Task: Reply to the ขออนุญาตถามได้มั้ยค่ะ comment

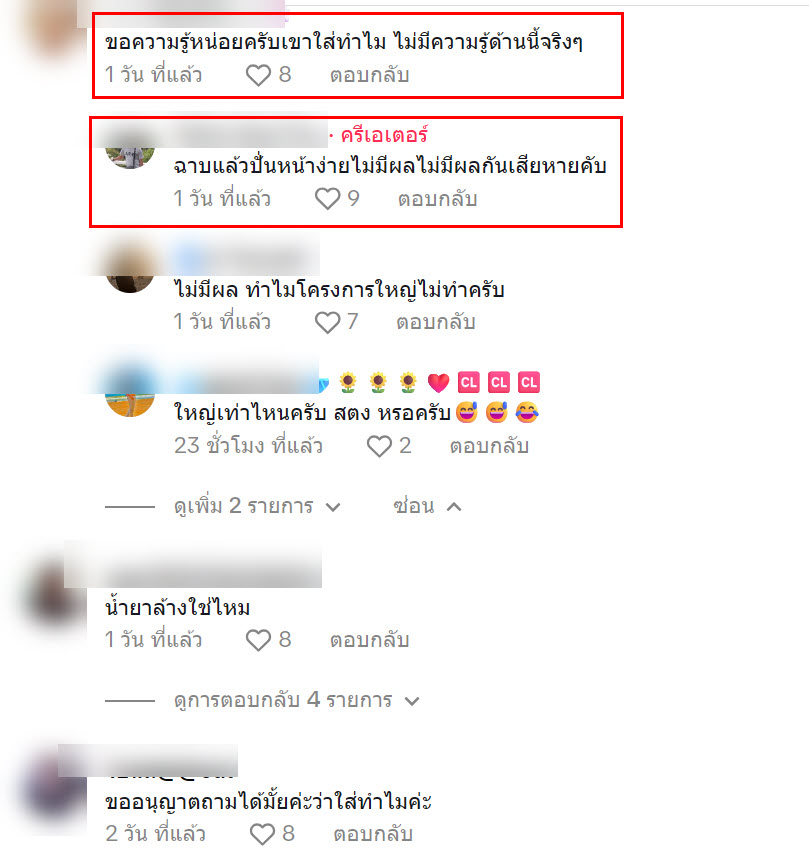Action: click(373, 834)
